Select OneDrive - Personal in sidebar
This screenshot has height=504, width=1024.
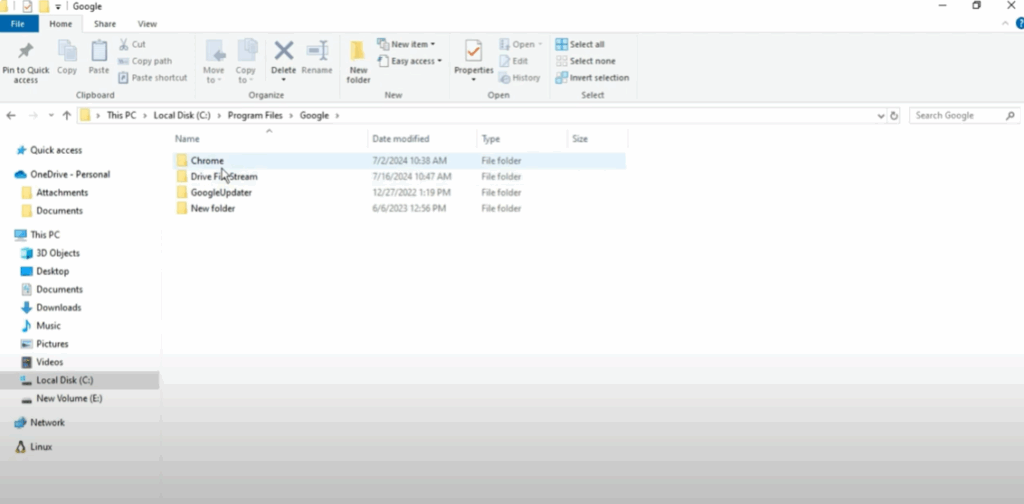coord(62,174)
